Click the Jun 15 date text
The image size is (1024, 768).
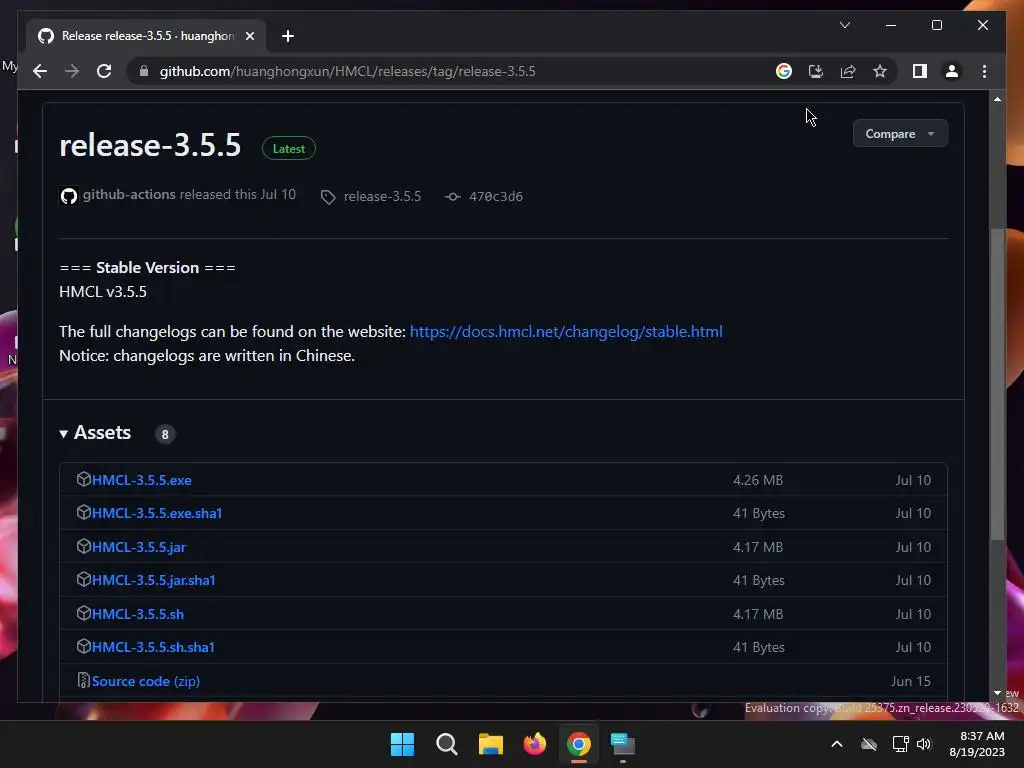point(910,681)
